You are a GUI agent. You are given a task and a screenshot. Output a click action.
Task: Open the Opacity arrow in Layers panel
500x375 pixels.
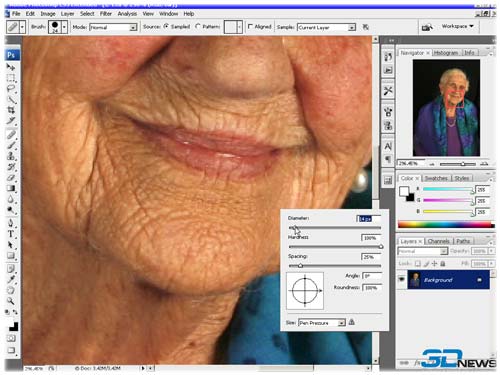(x=491, y=251)
